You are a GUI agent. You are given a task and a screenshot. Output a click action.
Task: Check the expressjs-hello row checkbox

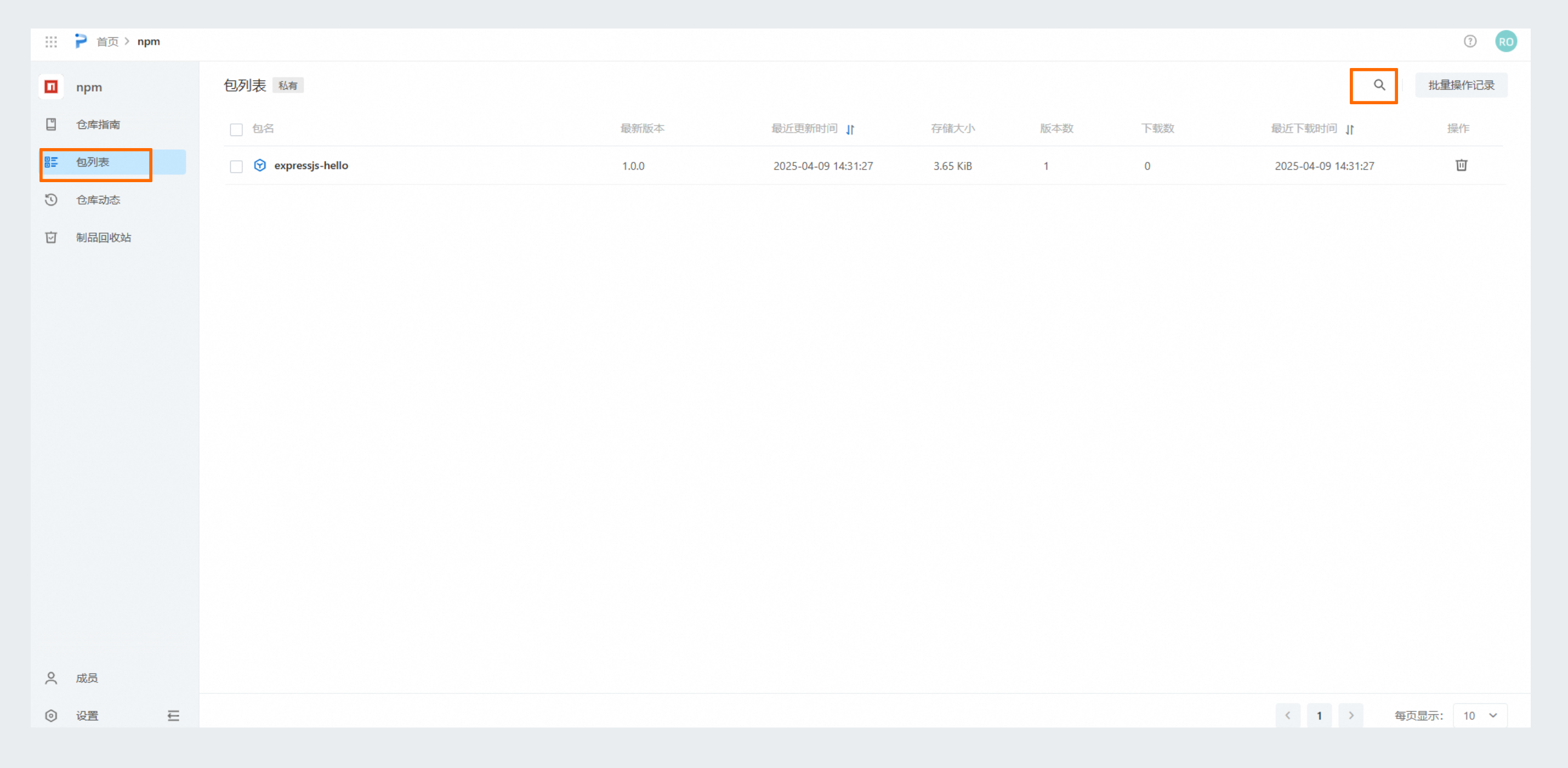click(x=236, y=166)
